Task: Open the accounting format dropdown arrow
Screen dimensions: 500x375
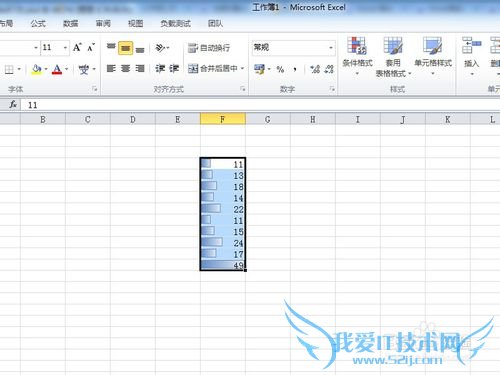Action: tap(269, 69)
